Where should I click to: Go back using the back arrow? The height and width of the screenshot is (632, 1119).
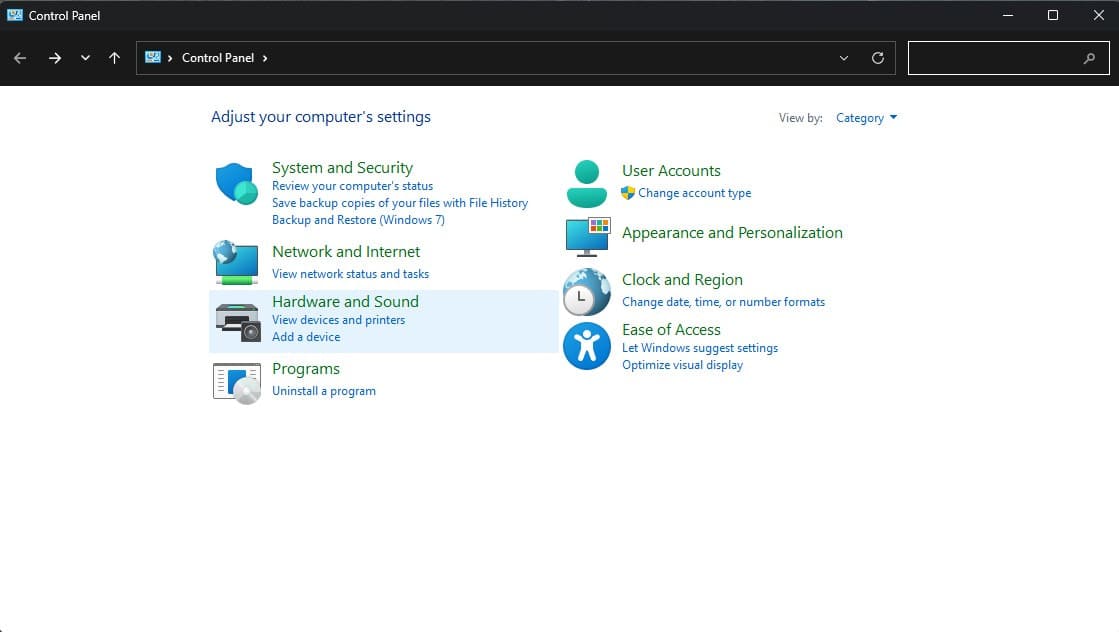[x=20, y=58]
